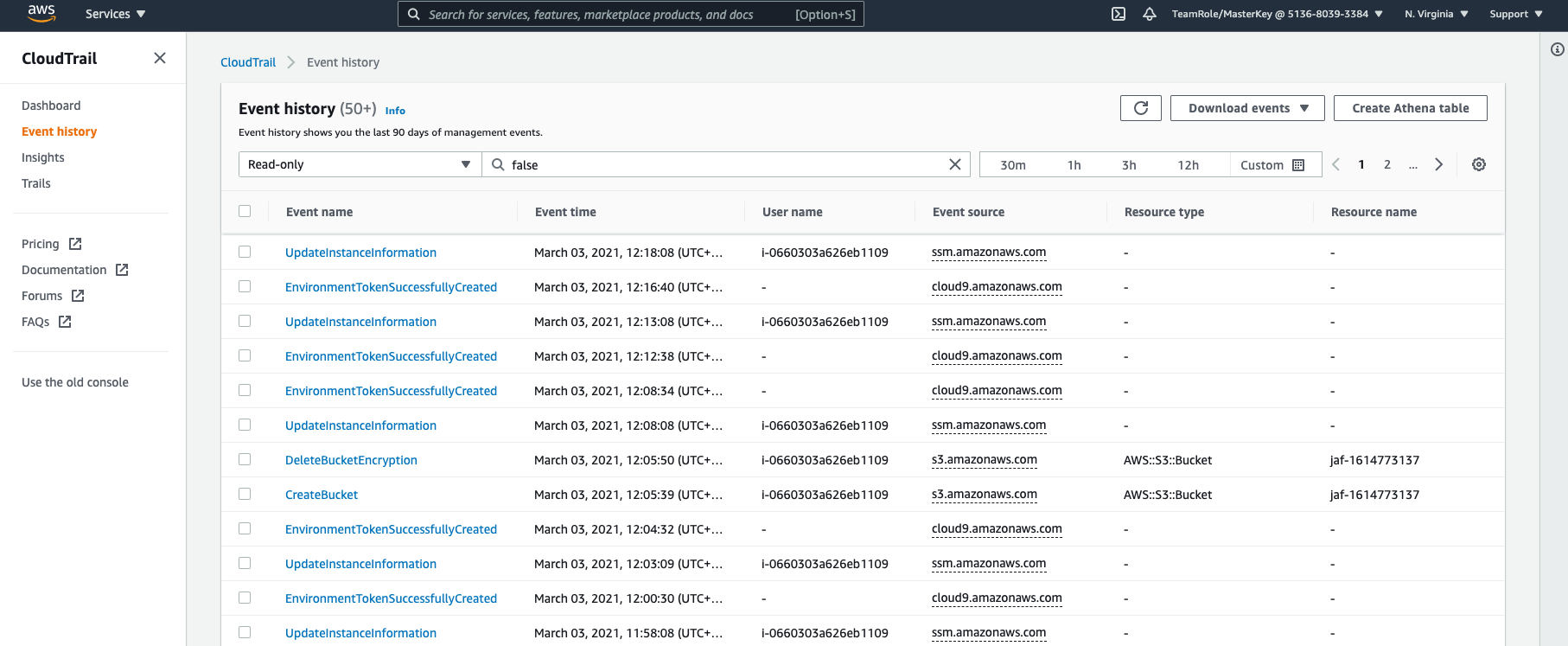Open the TeamRole/MasterKey account menu
Screen dimensions: 1568x646
pyautogui.click(x=1277, y=14)
